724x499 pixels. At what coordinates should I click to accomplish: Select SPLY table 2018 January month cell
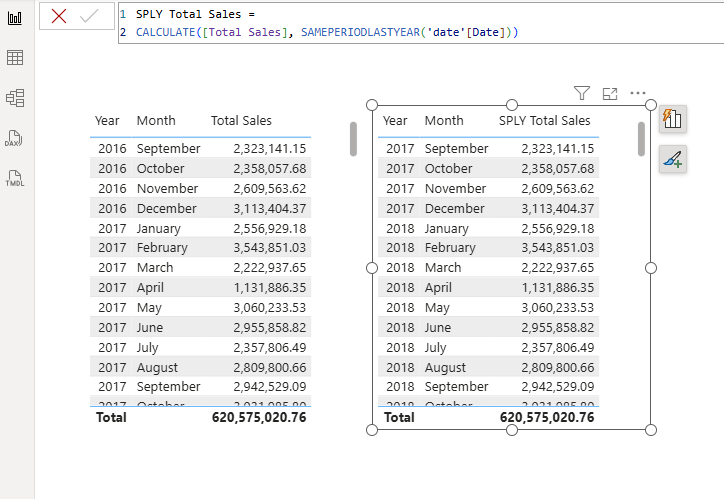pos(446,228)
